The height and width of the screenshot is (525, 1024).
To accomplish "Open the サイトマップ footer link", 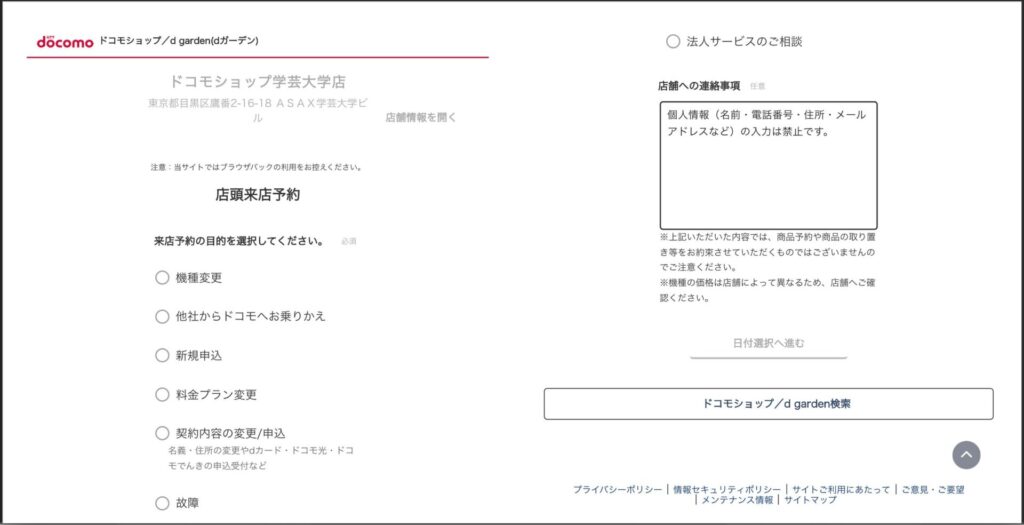I will point(810,500).
